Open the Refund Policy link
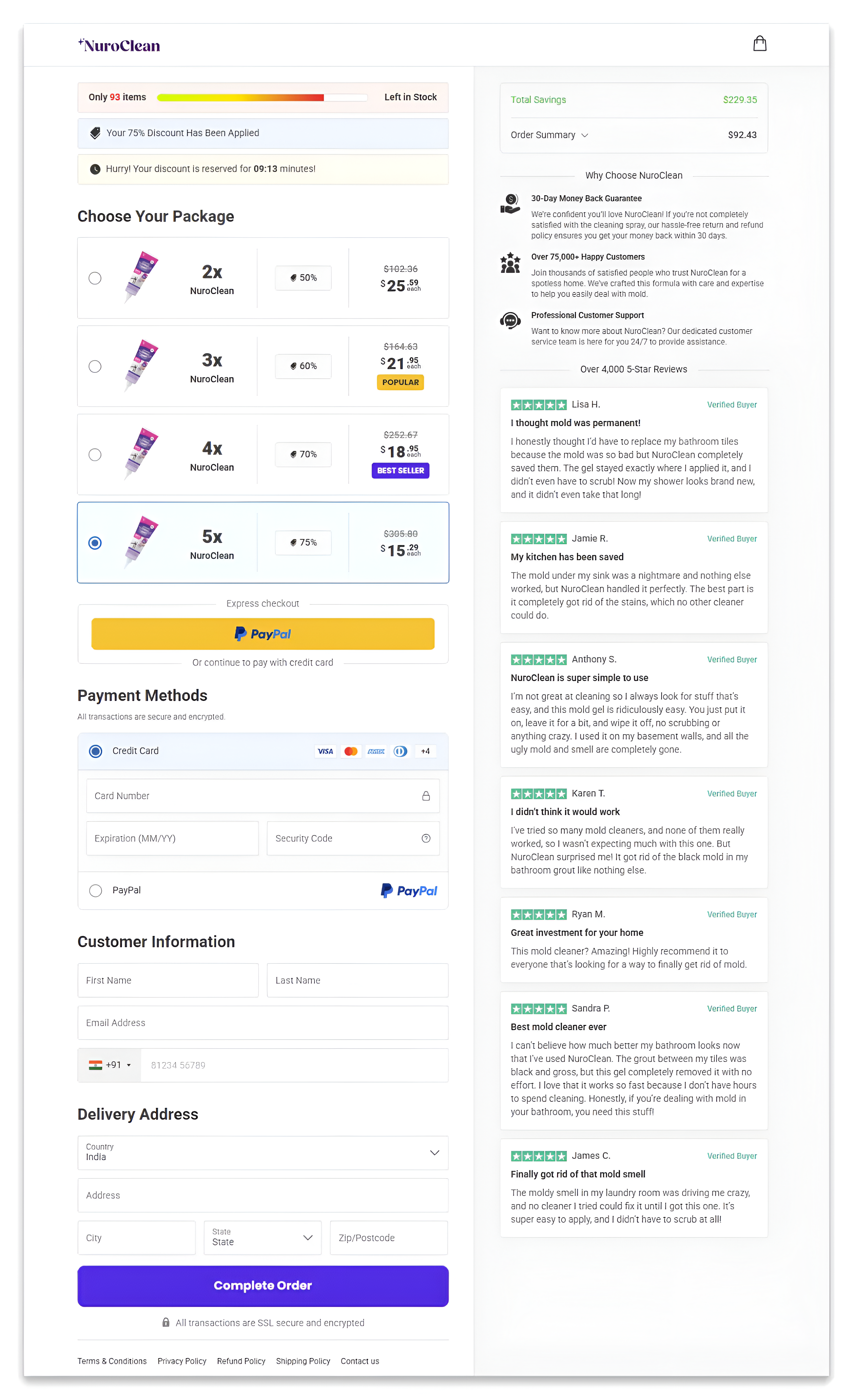Viewport: 853px width, 1400px height. 241,1361
